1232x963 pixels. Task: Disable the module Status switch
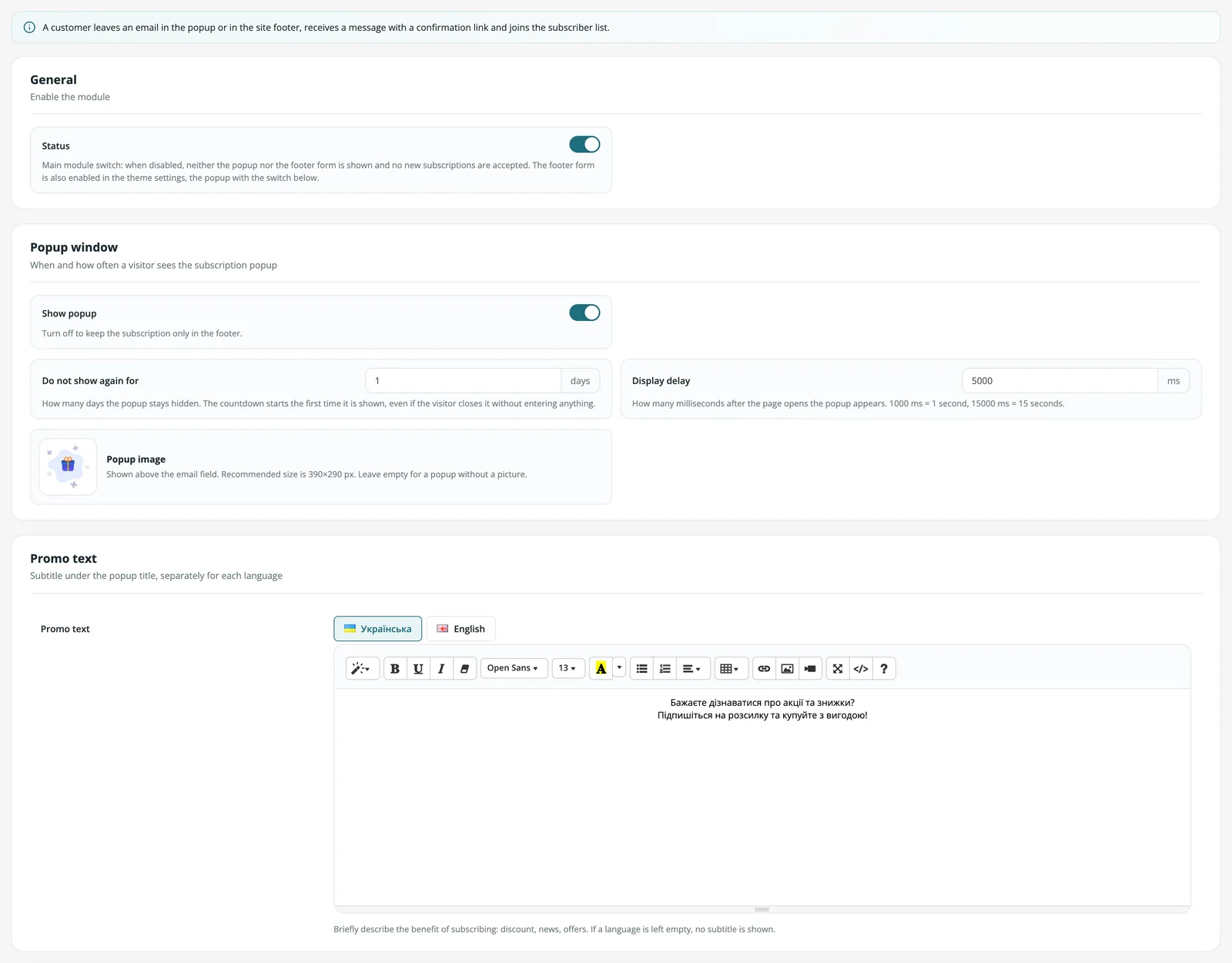(584, 145)
